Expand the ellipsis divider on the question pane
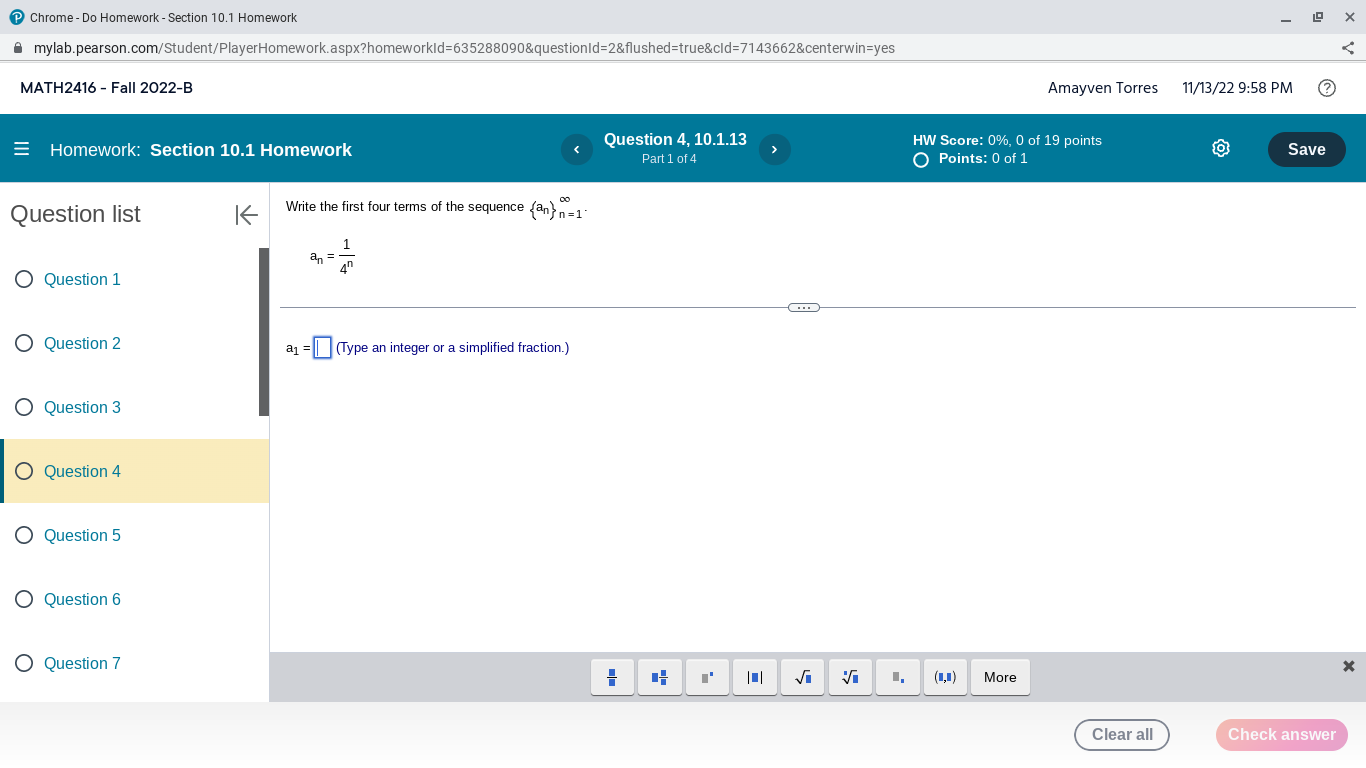The width and height of the screenshot is (1366, 768). pyautogui.click(x=803, y=307)
